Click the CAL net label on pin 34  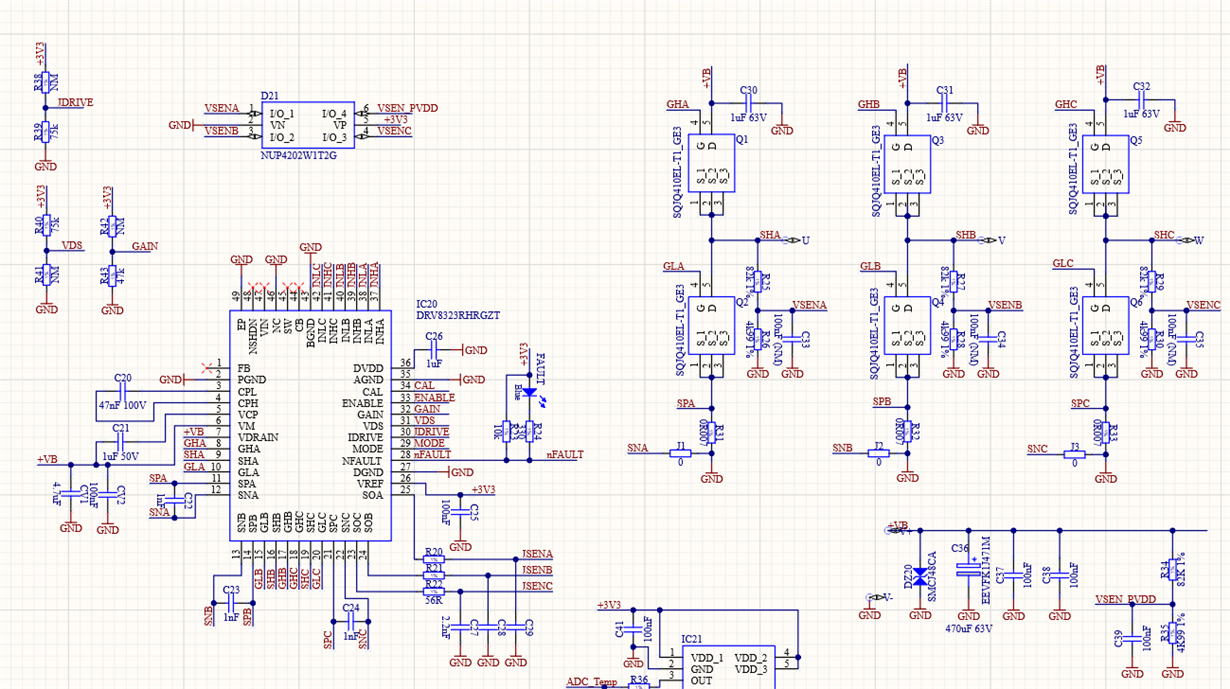(x=425, y=386)
